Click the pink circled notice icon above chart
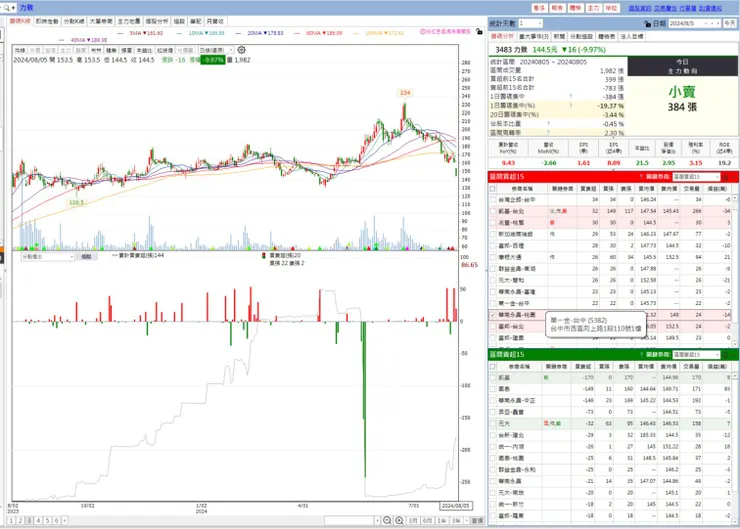 [x=423, y=31]
